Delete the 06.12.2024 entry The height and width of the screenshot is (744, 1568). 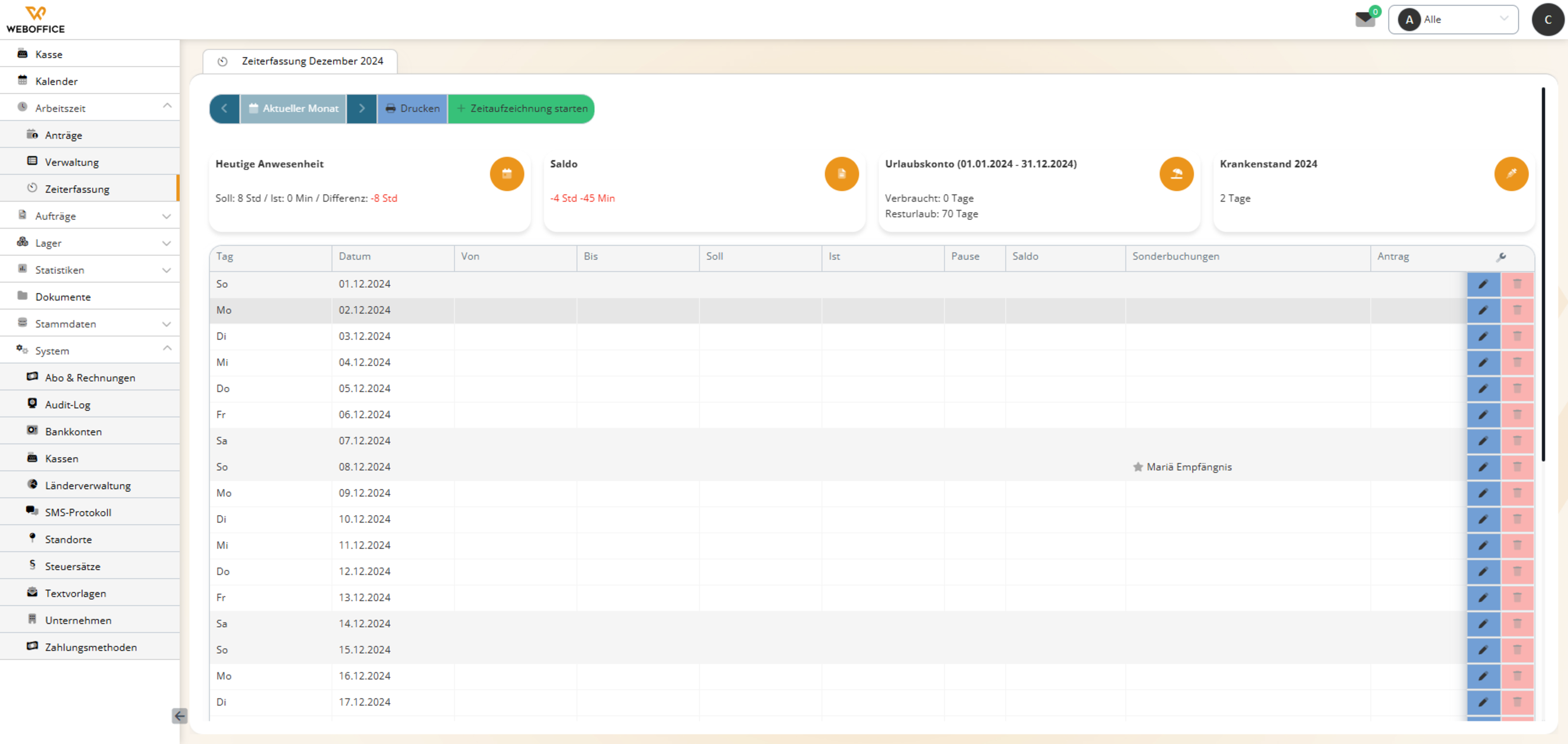(x=1518, y=415)
